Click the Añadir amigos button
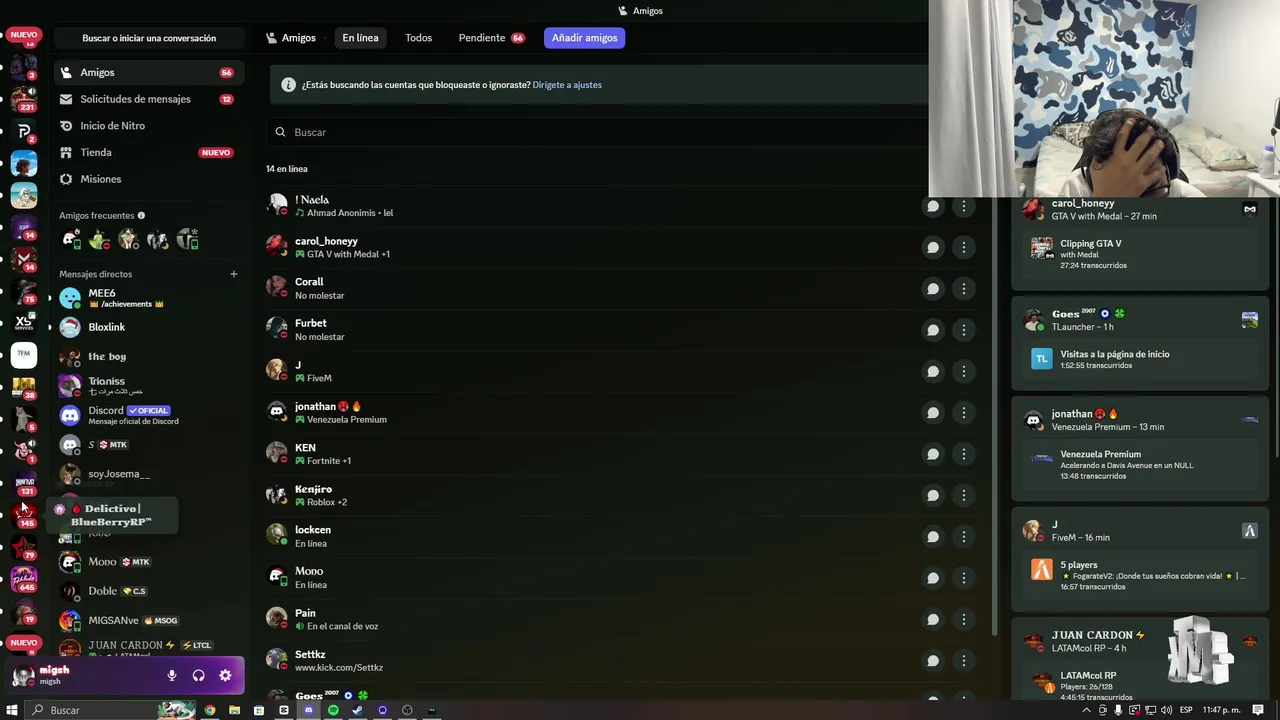 (x=585, y=38)
